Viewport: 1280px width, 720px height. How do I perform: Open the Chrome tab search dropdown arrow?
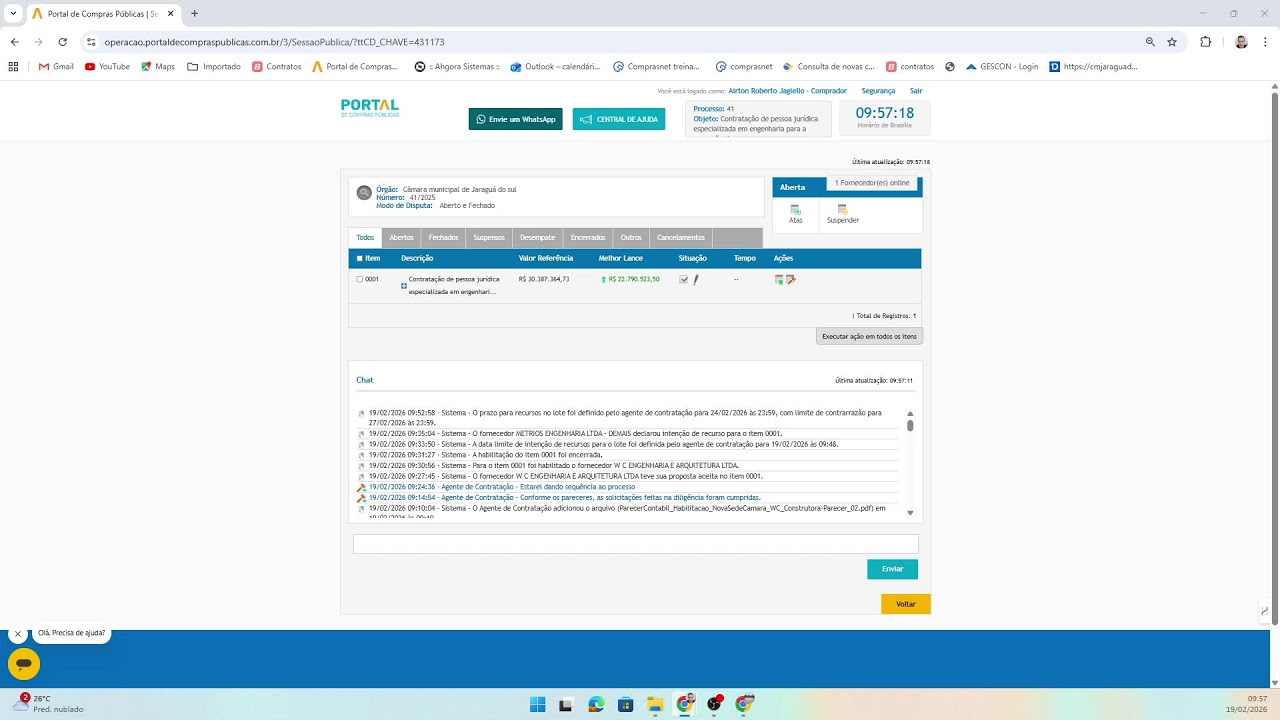click(x=13, y=14)
